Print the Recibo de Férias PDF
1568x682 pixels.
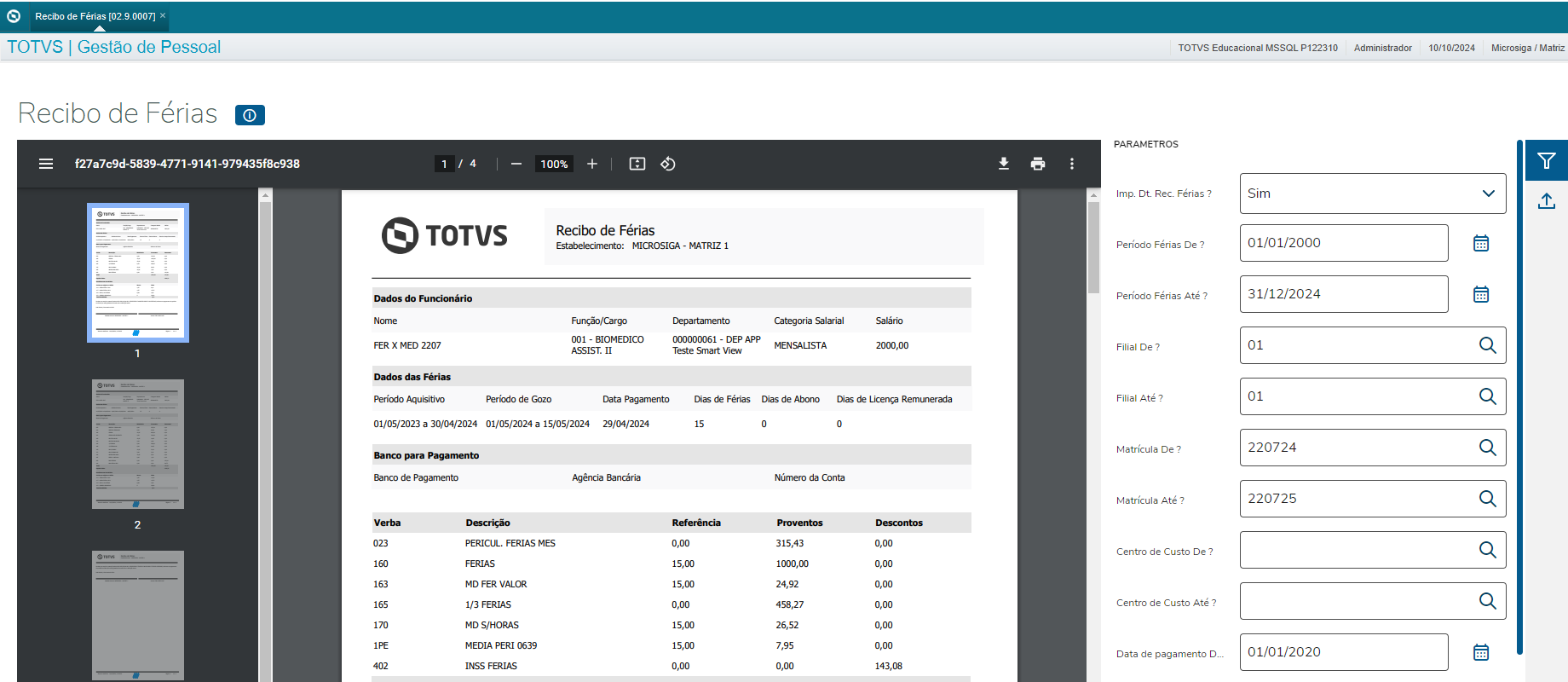point(1038,164)
